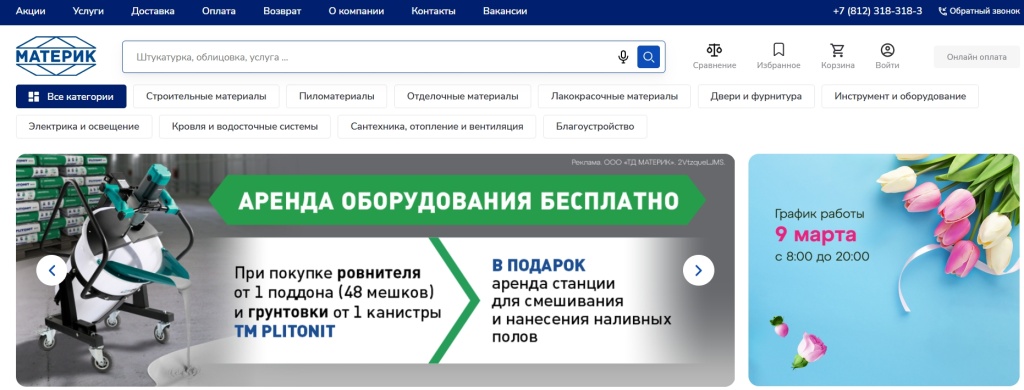Open Избранное bookmark icon

pos(778,50)
